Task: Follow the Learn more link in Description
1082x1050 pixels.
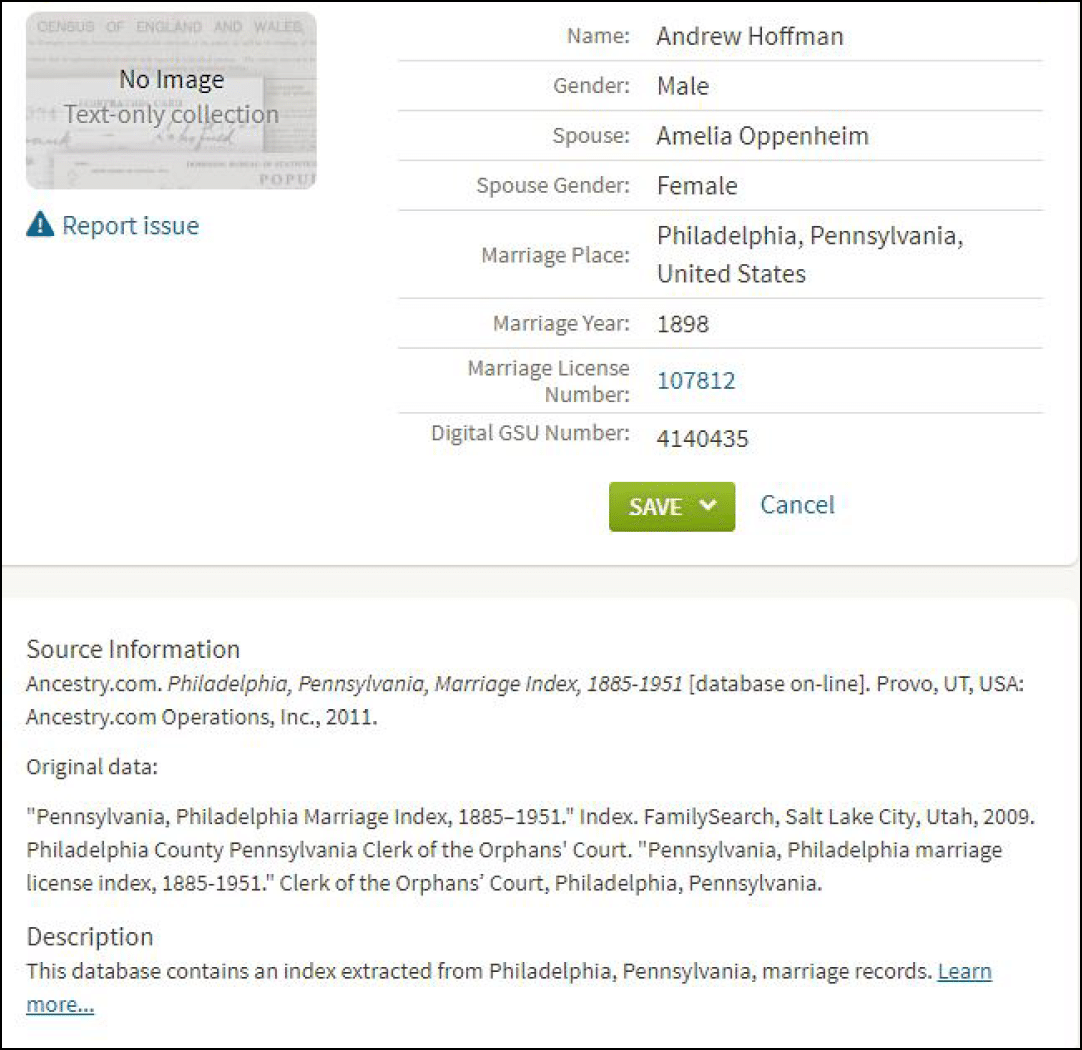Action: pyautogui.click(x=964, y=971)
